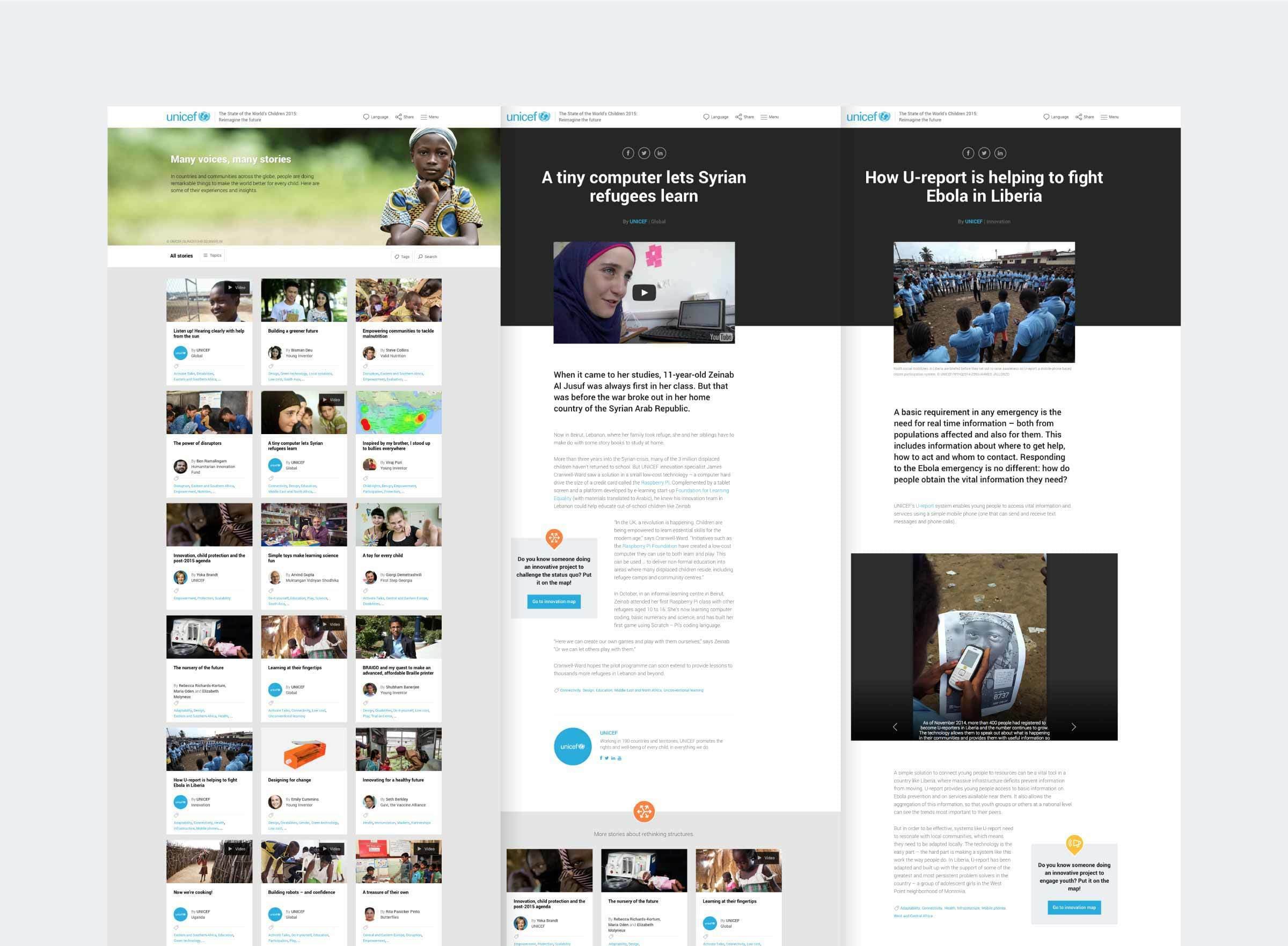This screenshot has height=946, width=1288.
Task: Open The power of disruptors story thumbnail
Action: [209, 412]
